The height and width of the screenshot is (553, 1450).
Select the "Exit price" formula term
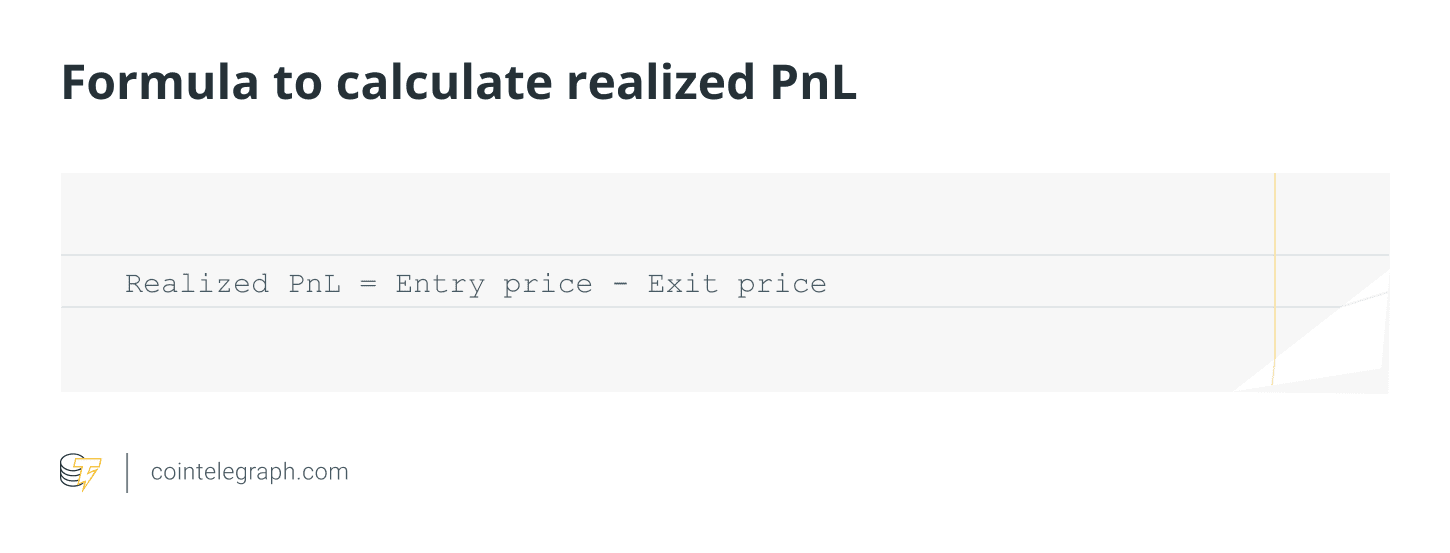click(x=737, y=284)
